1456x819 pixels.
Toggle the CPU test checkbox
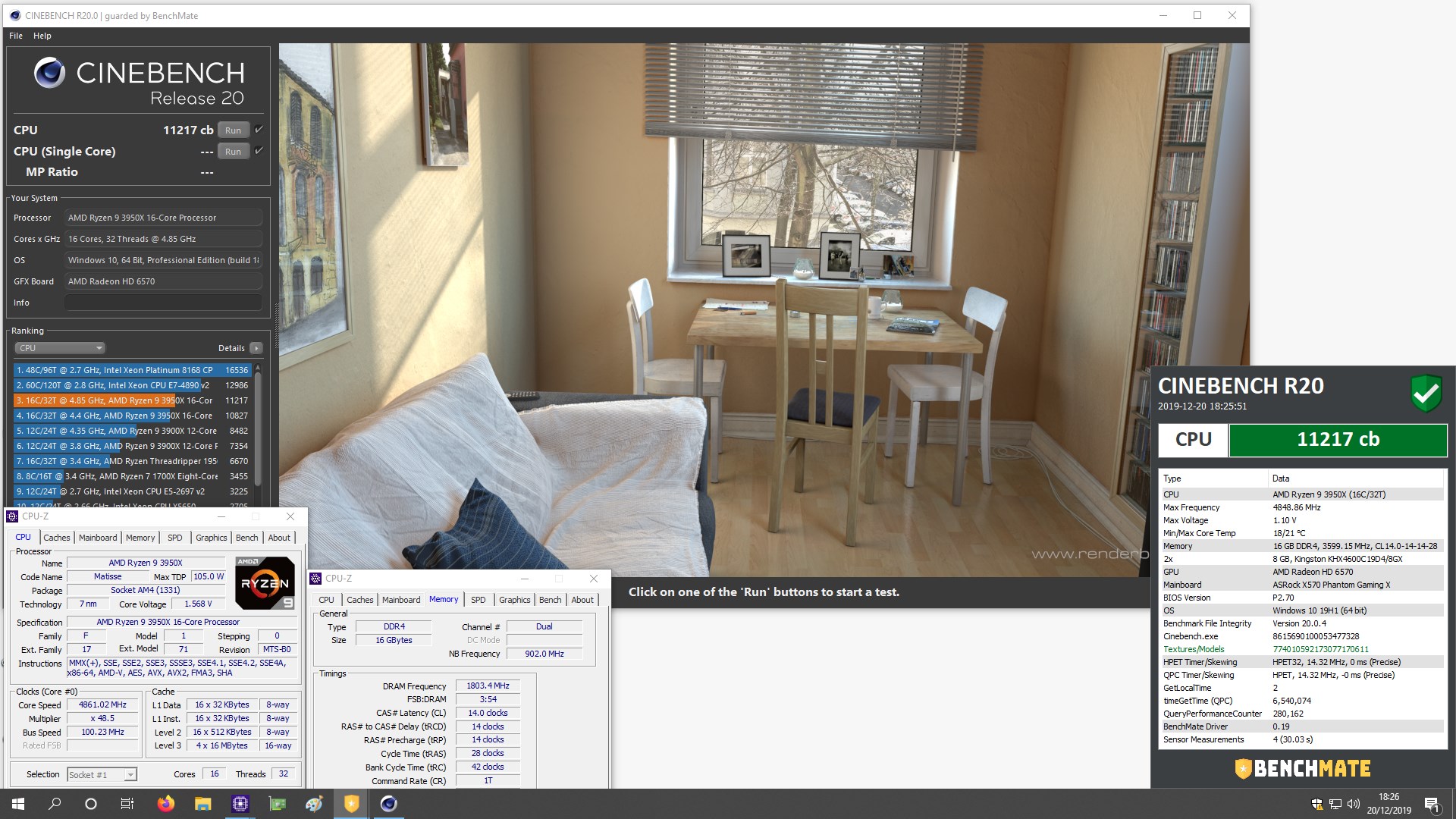[x=259, y=130]
